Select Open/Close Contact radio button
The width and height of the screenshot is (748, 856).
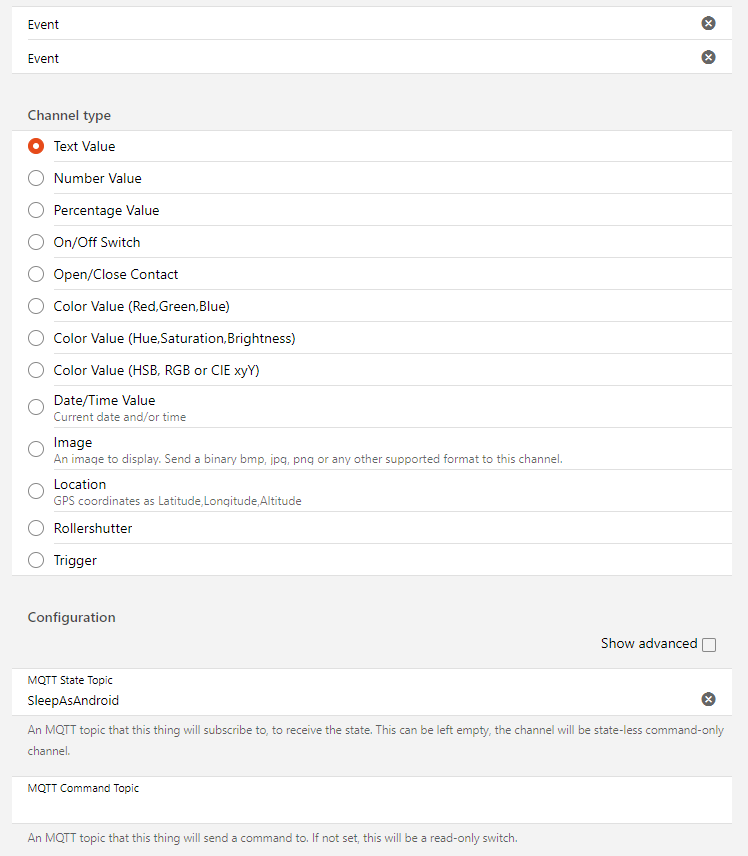(x=36, y=274)
